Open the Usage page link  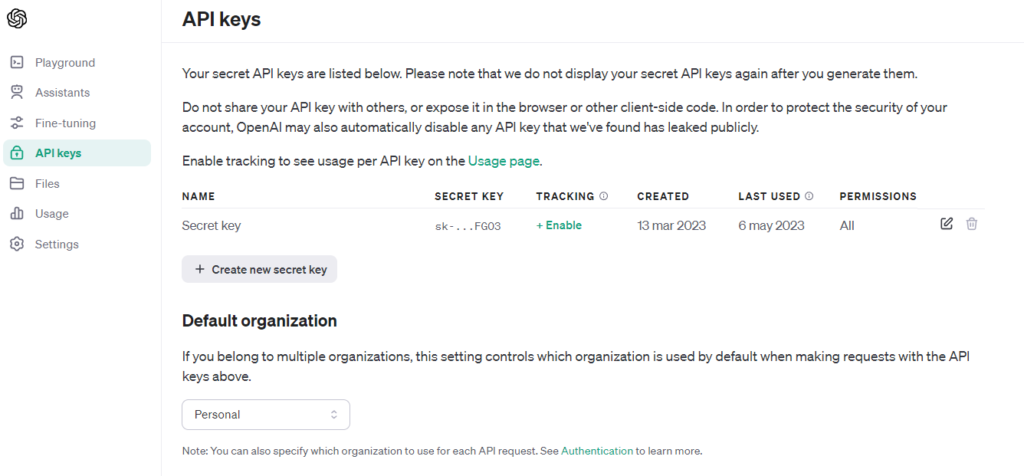coord(504,160)
